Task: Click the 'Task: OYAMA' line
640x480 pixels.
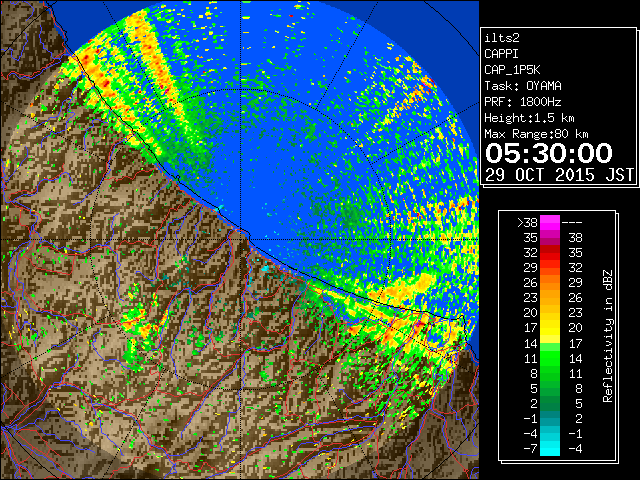Action: pyautogui.click(x=523, y=86)
